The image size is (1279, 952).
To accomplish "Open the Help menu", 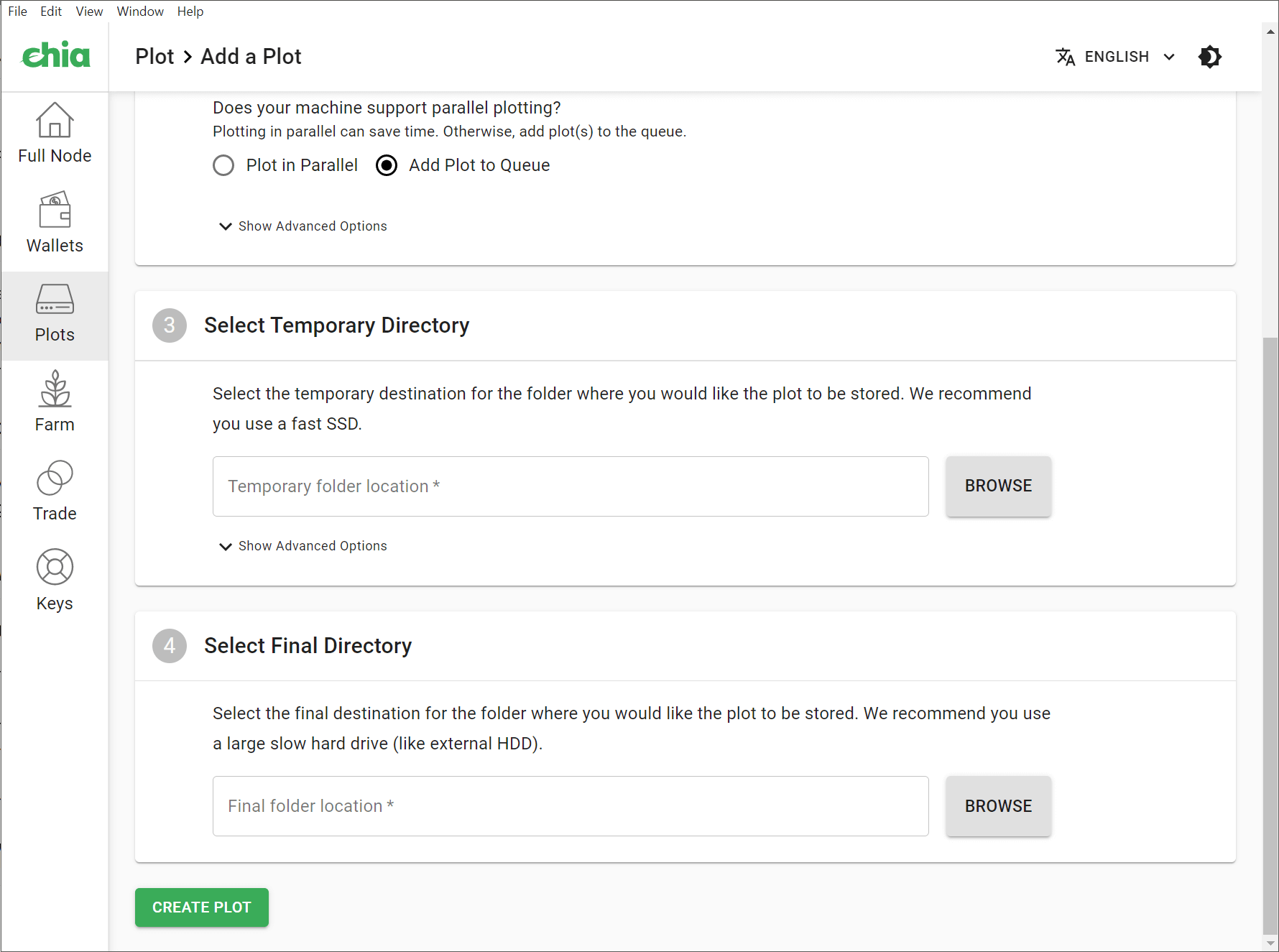I will (x=190, y=11).
